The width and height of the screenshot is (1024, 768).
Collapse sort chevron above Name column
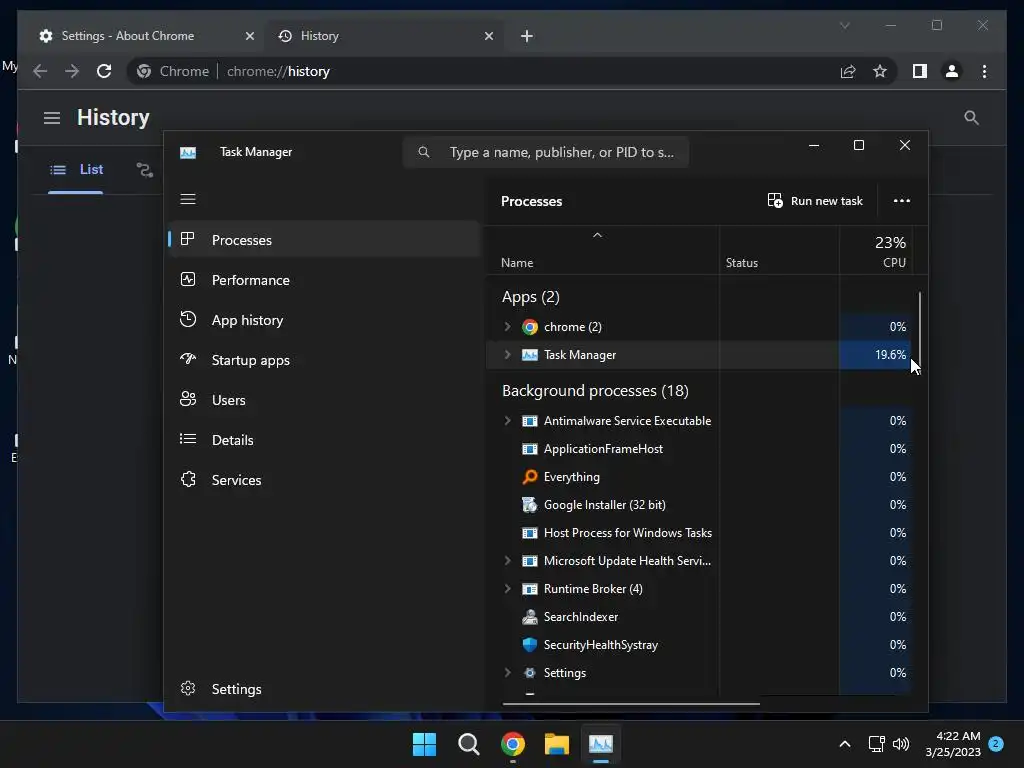[597, 235]
